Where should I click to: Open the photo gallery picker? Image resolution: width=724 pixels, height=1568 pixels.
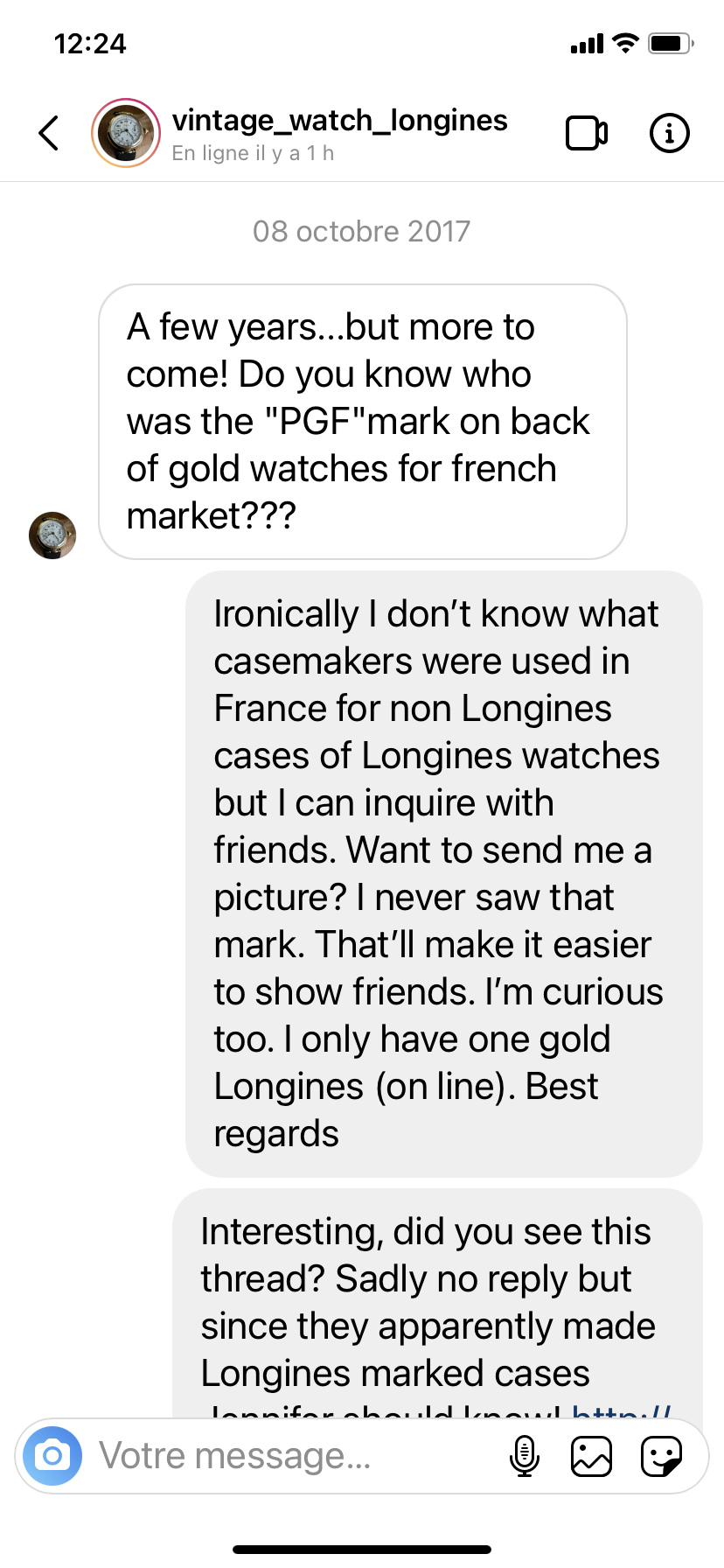coord(591,1456)
